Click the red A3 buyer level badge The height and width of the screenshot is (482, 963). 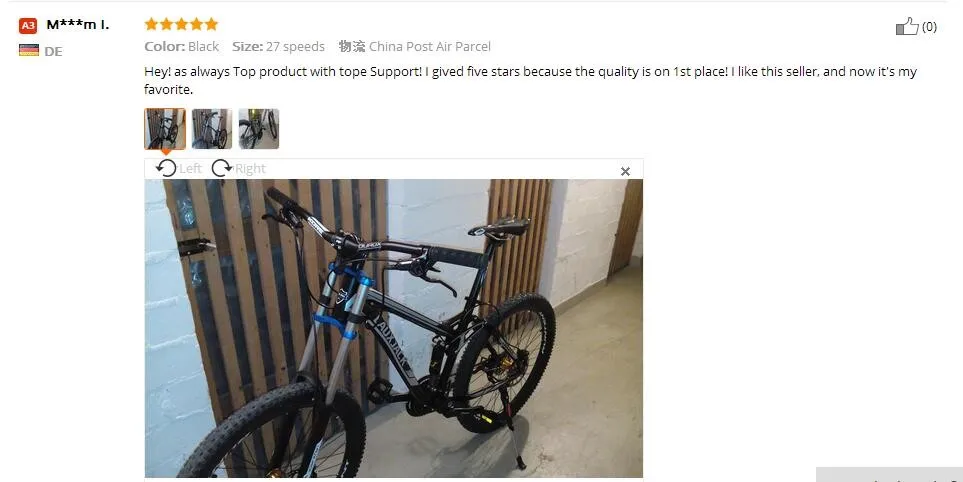point(28,25)
